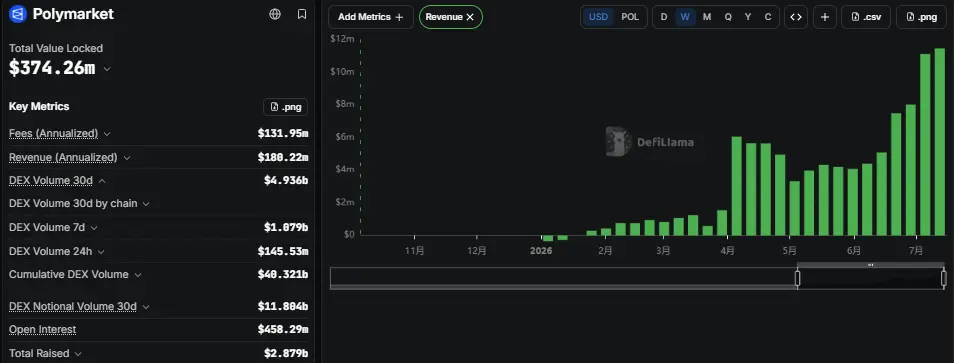The image size is (954, 363).
Task: Click the Key Metrics heading
Action: [x=39, y=106]
